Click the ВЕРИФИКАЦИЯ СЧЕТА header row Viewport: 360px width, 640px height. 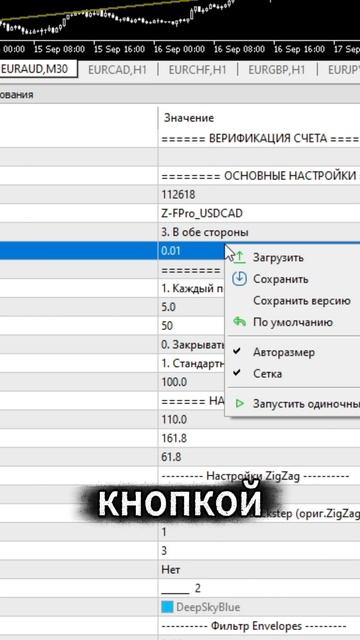(259, 138)
